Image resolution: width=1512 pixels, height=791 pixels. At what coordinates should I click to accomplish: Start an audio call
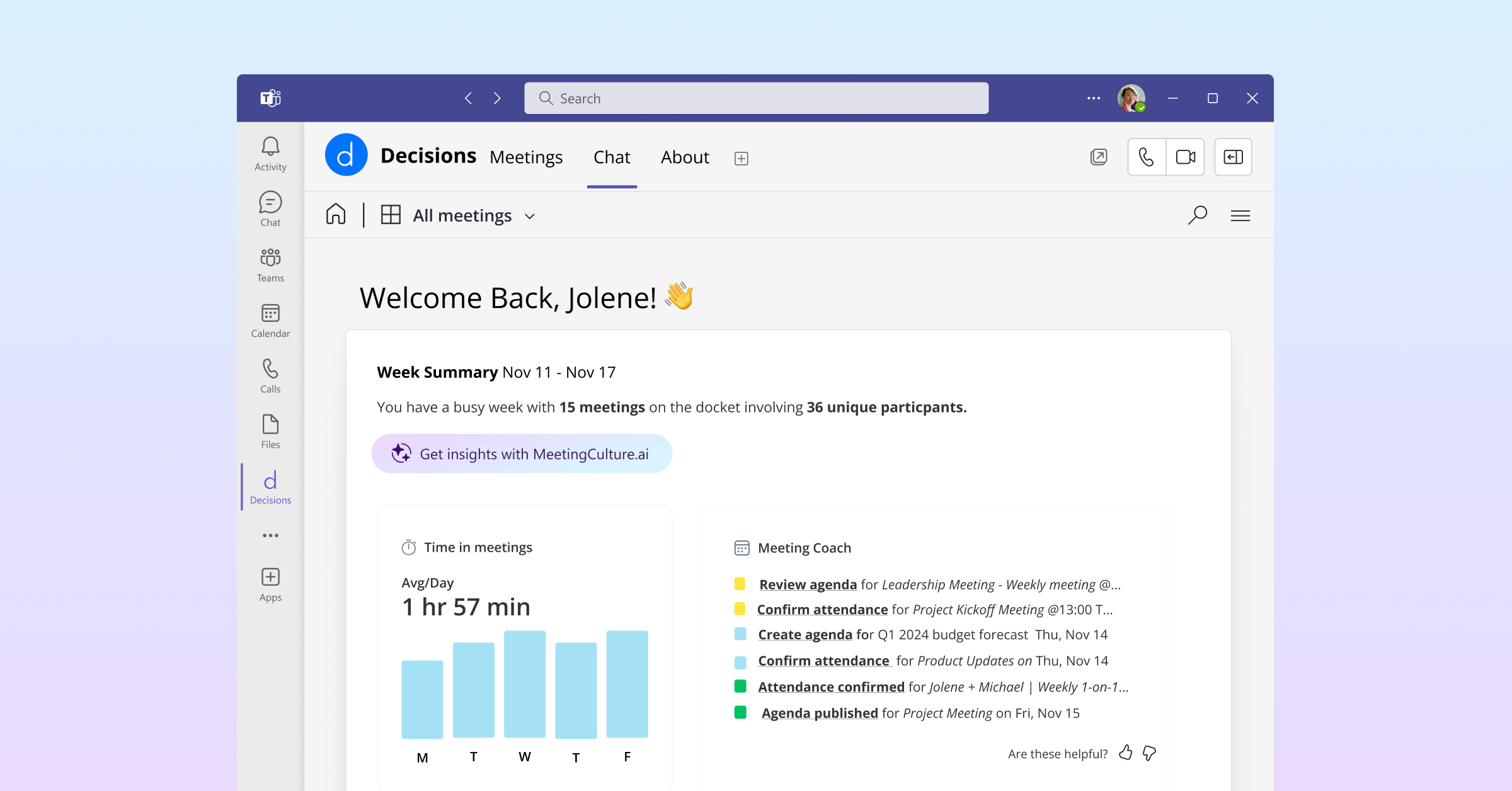tap(1147, 157)
